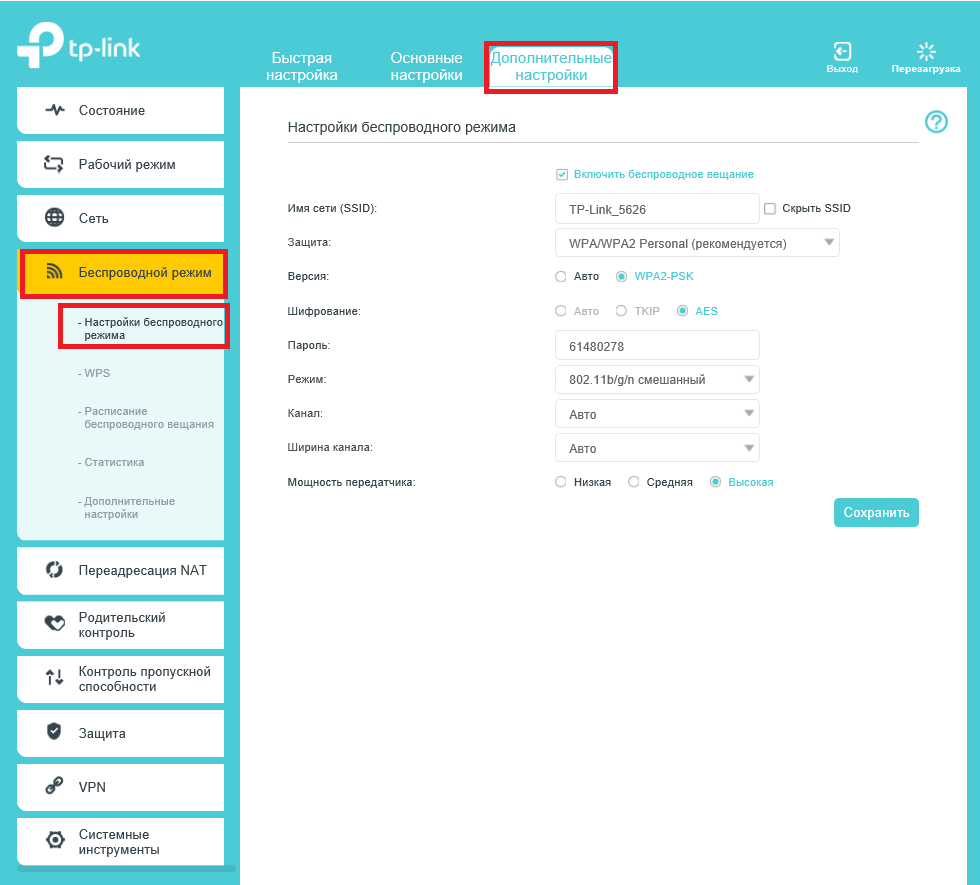The image size is (980, 885).
Task: Open Переадресация NAT menu section
Action: click(x=121, y=571)
